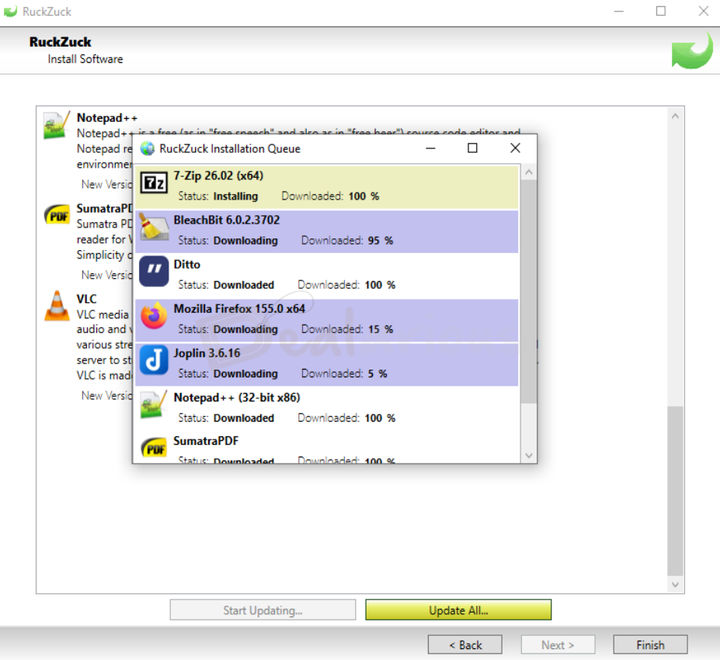The image size is (720, 660).
Task: Click the 5 % download value for Joplin
Action: [377, 374]
